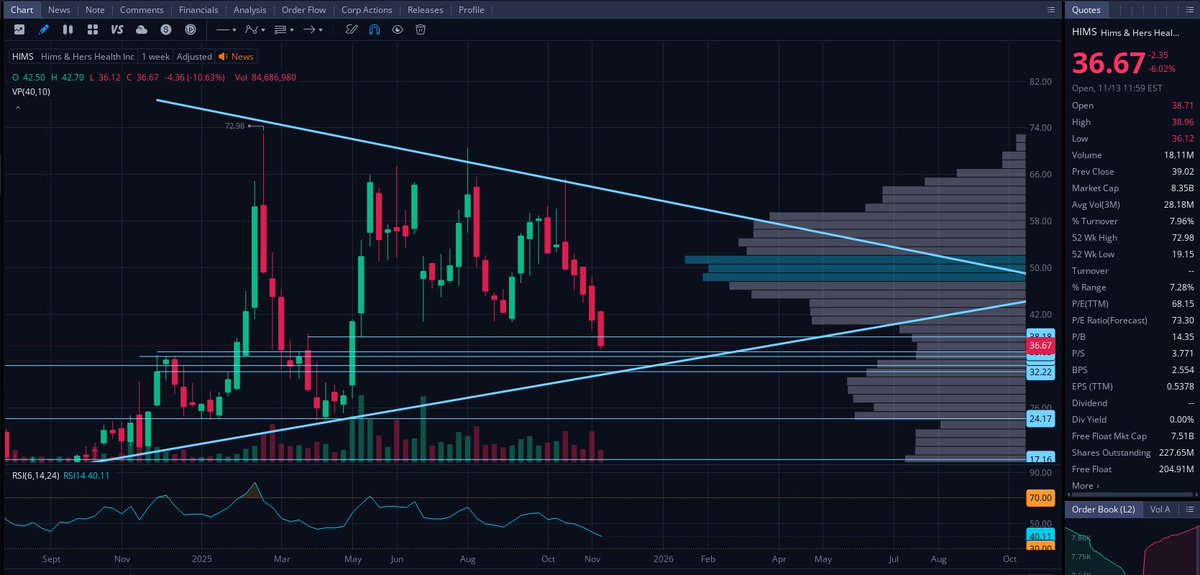Open chart panel list menu icon
Image resolution: width=1200 pixels, height=575 pixels.
tap(1050, 9)
